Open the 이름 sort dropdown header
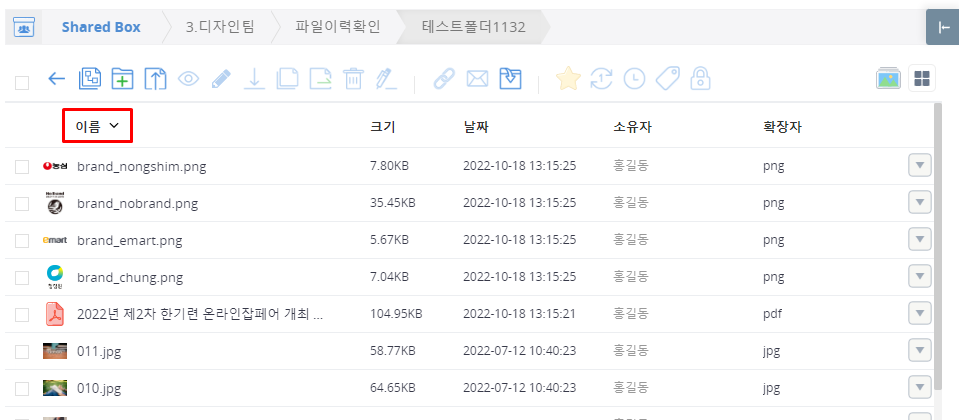The image size is (959, 420). coord(97,126)
